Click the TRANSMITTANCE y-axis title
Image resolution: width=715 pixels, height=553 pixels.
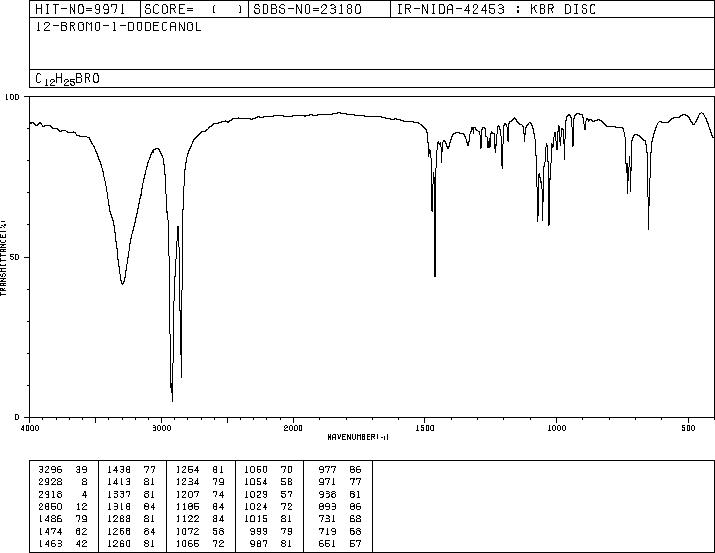point(3,258)
